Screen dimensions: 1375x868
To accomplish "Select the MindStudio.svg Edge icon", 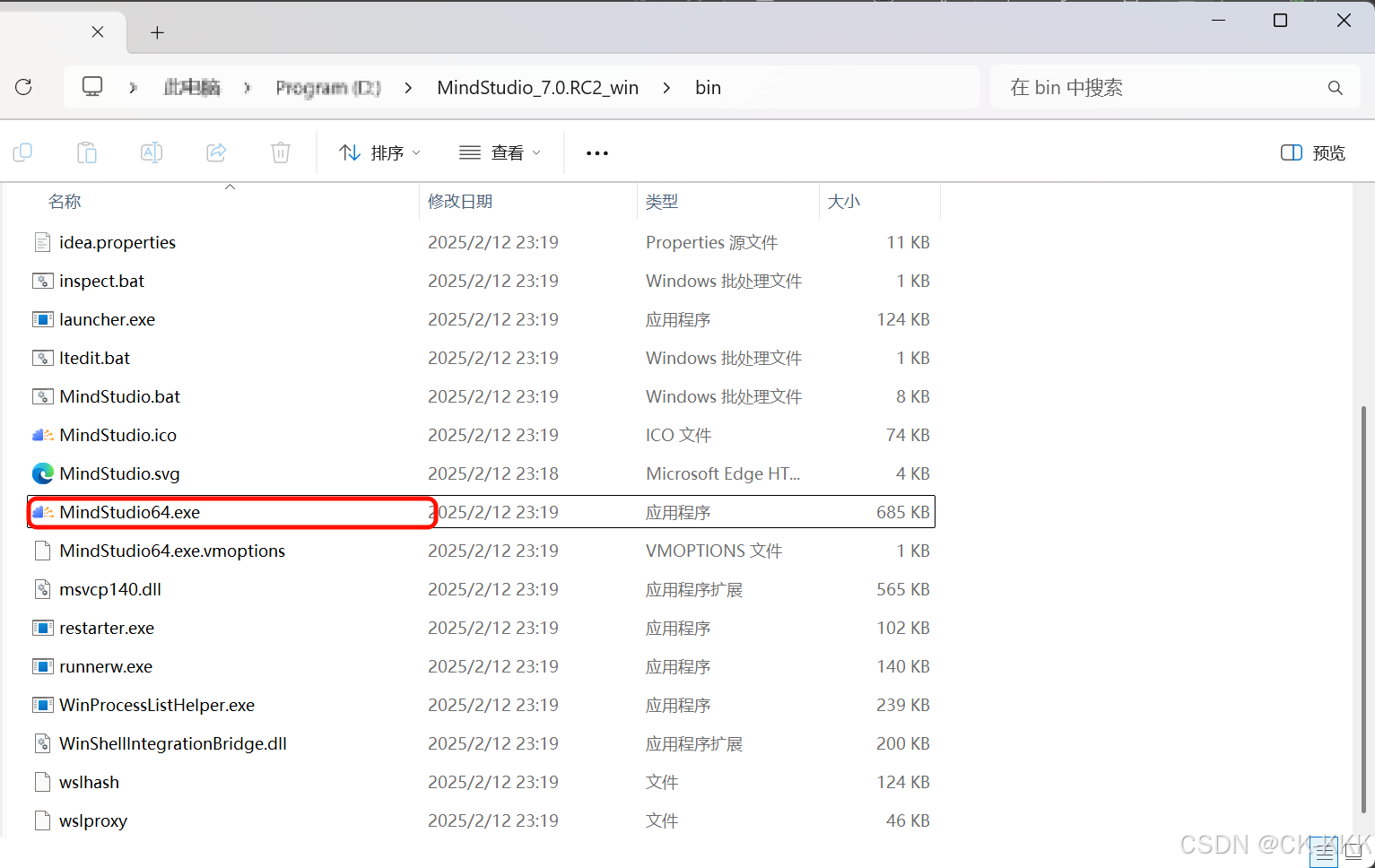I will (42, 473).
